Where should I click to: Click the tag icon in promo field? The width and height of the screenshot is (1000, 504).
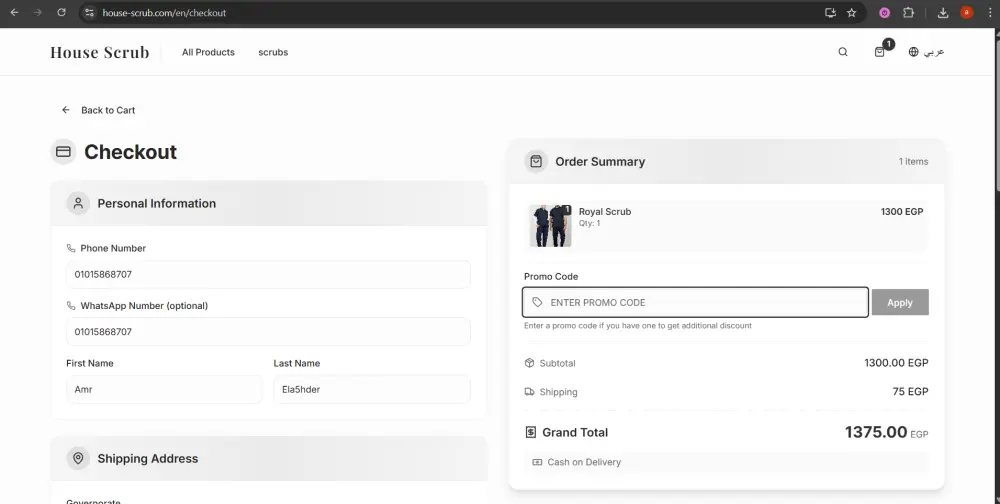point(537,302)
